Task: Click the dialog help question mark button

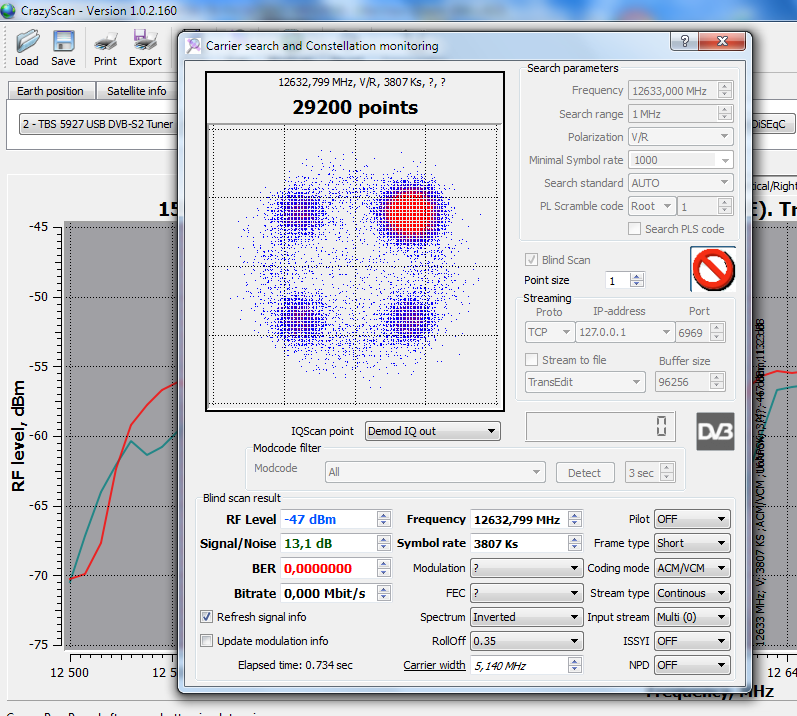Action: click(684, 41)
